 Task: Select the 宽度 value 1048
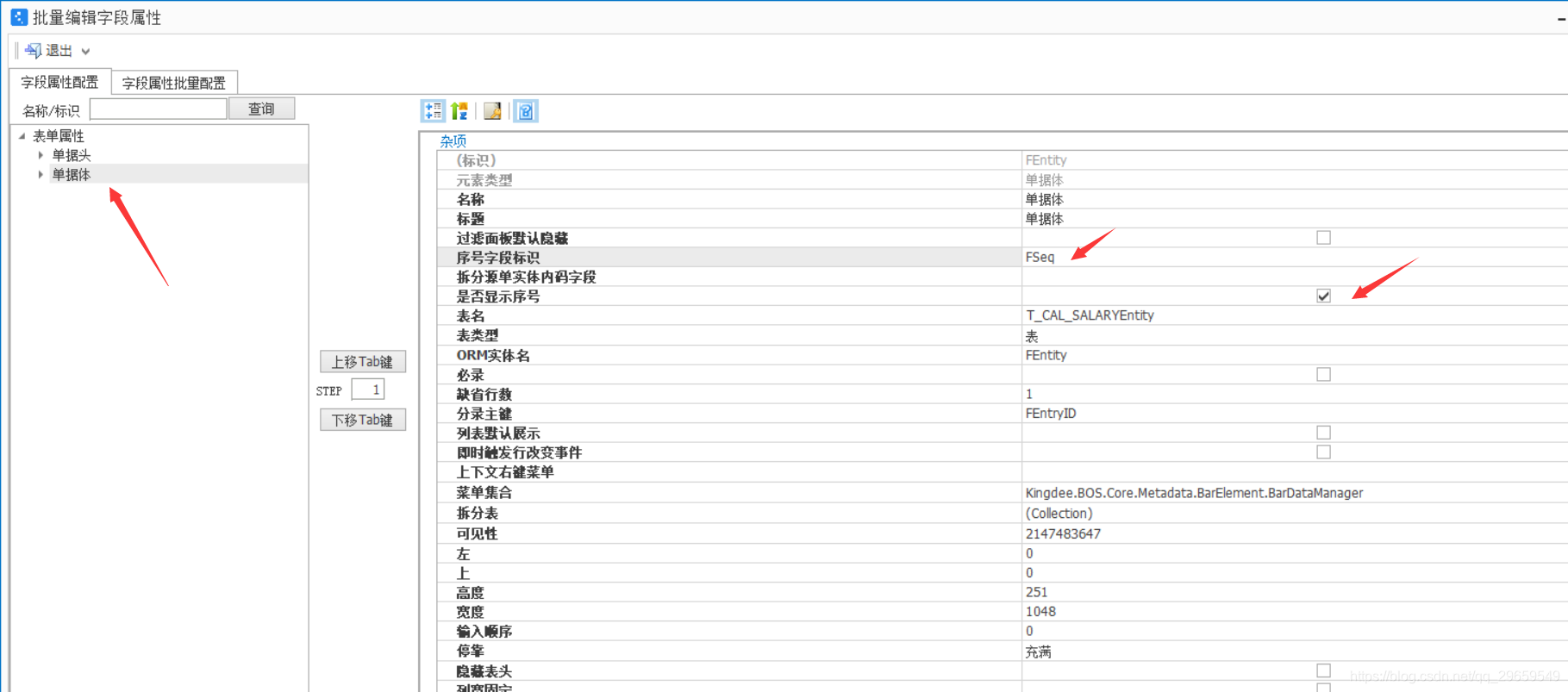1040,612
